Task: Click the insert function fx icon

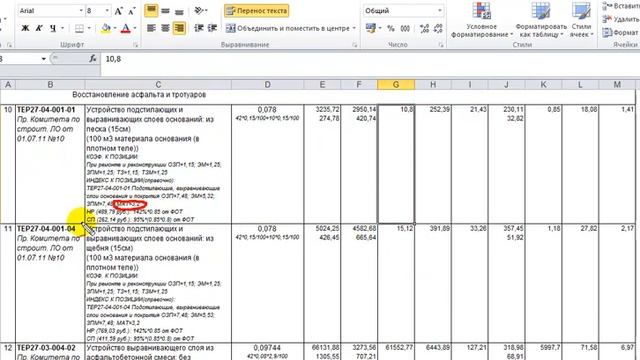Action: click(x=93, y=59)
